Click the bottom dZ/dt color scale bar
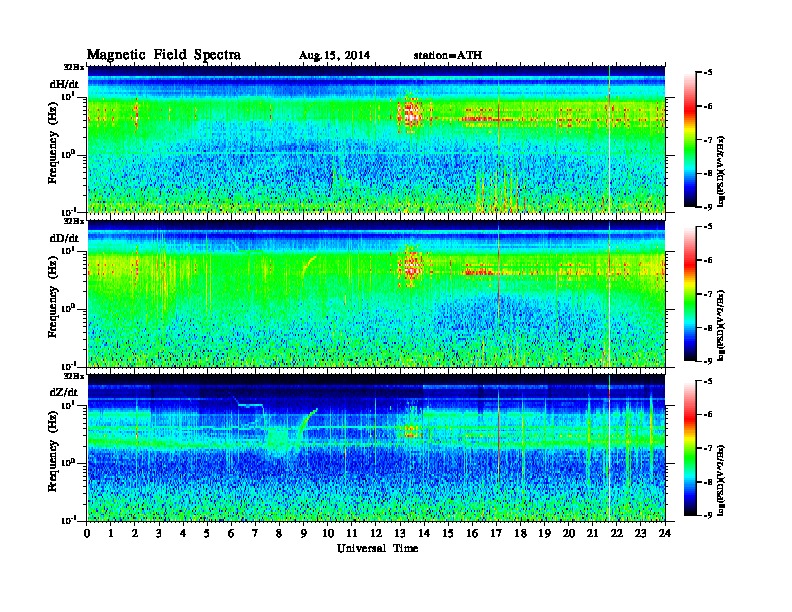 (690, 448)
